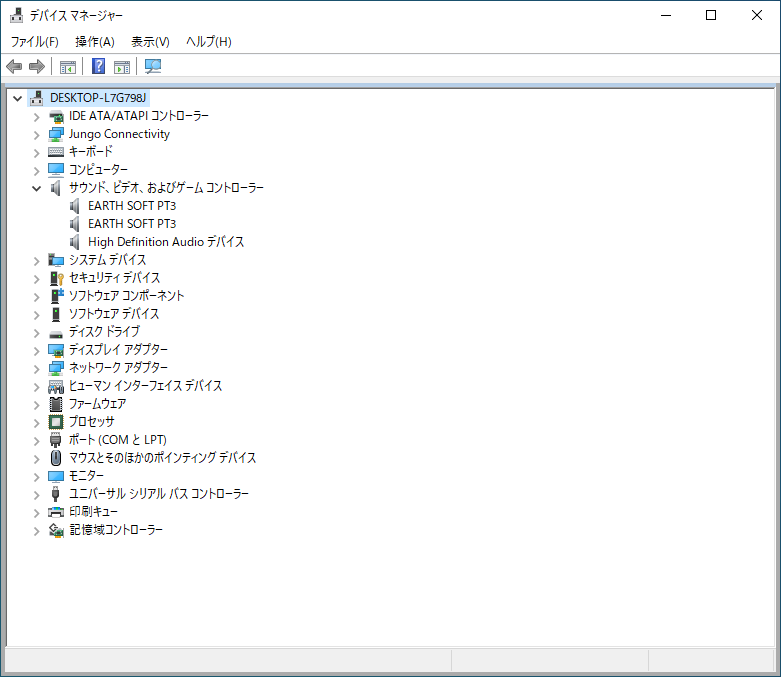Click the サウンド、ビデオ speaker category icon
781x677 pixels.
(x=55, y=188)
